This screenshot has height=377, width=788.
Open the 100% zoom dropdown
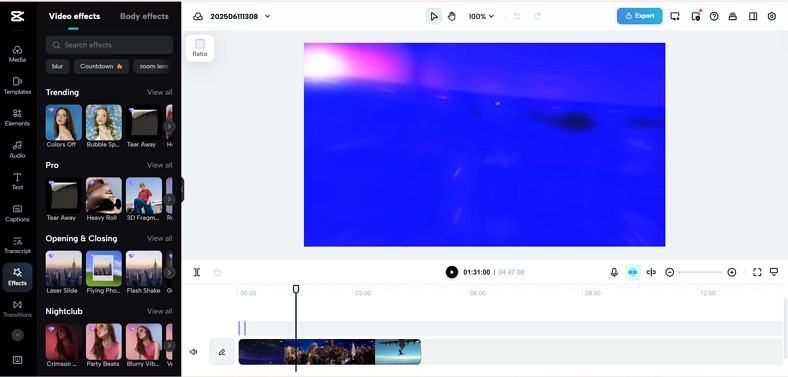[x=481, y=17]
